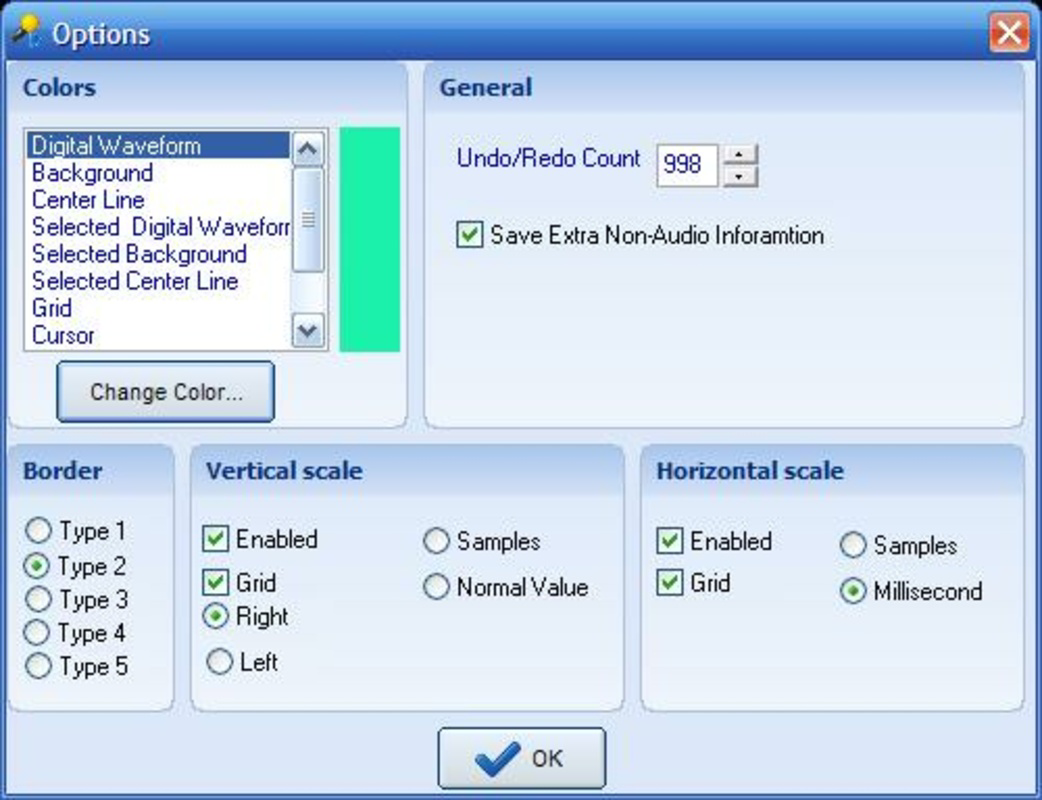
Task: Confirm settings with the OK button
Action: point(521,757)
